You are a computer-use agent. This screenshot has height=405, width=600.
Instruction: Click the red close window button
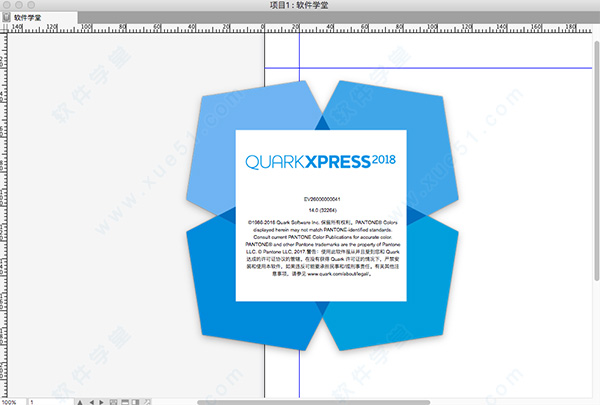tap(7, 5)
